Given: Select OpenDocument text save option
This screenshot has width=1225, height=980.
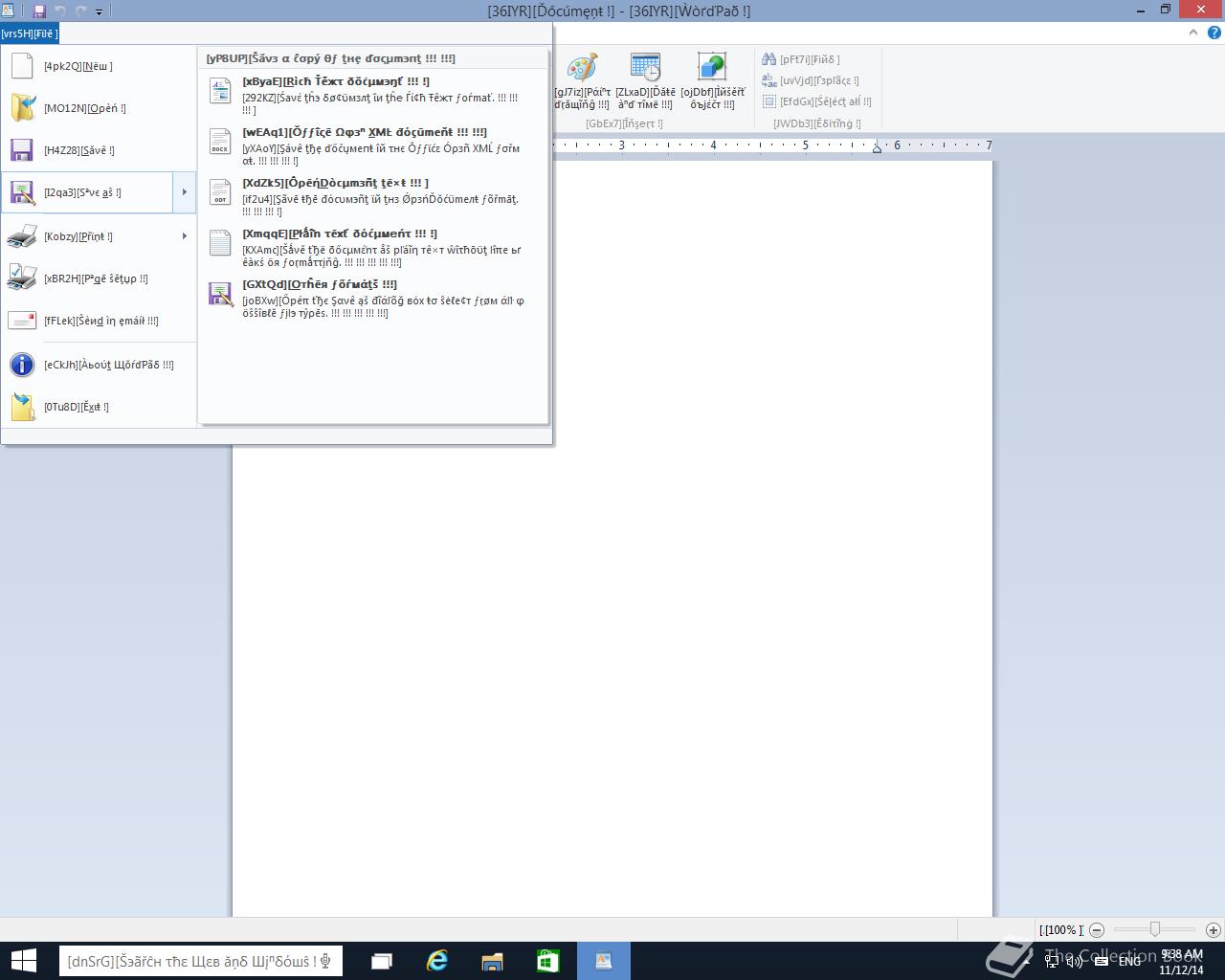Looking at the screenshot, I should (373, 195).
